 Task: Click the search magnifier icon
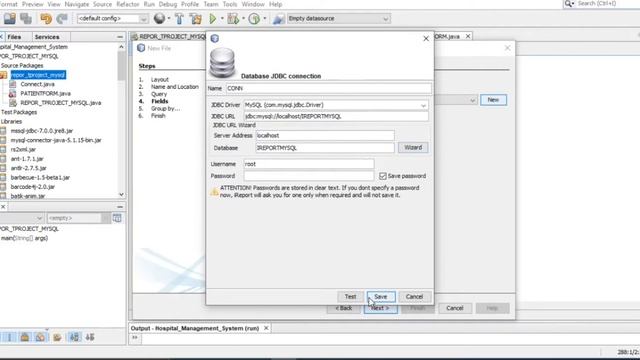click(x=569, y=4)
